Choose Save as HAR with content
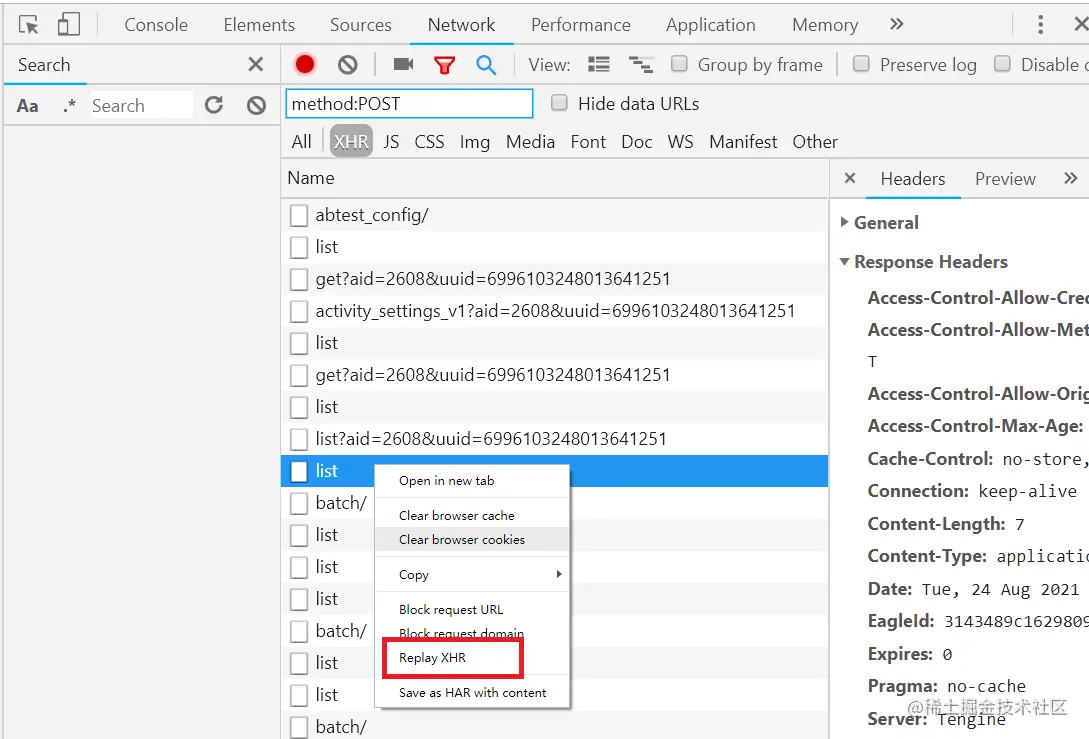 [x=472, y=692]
